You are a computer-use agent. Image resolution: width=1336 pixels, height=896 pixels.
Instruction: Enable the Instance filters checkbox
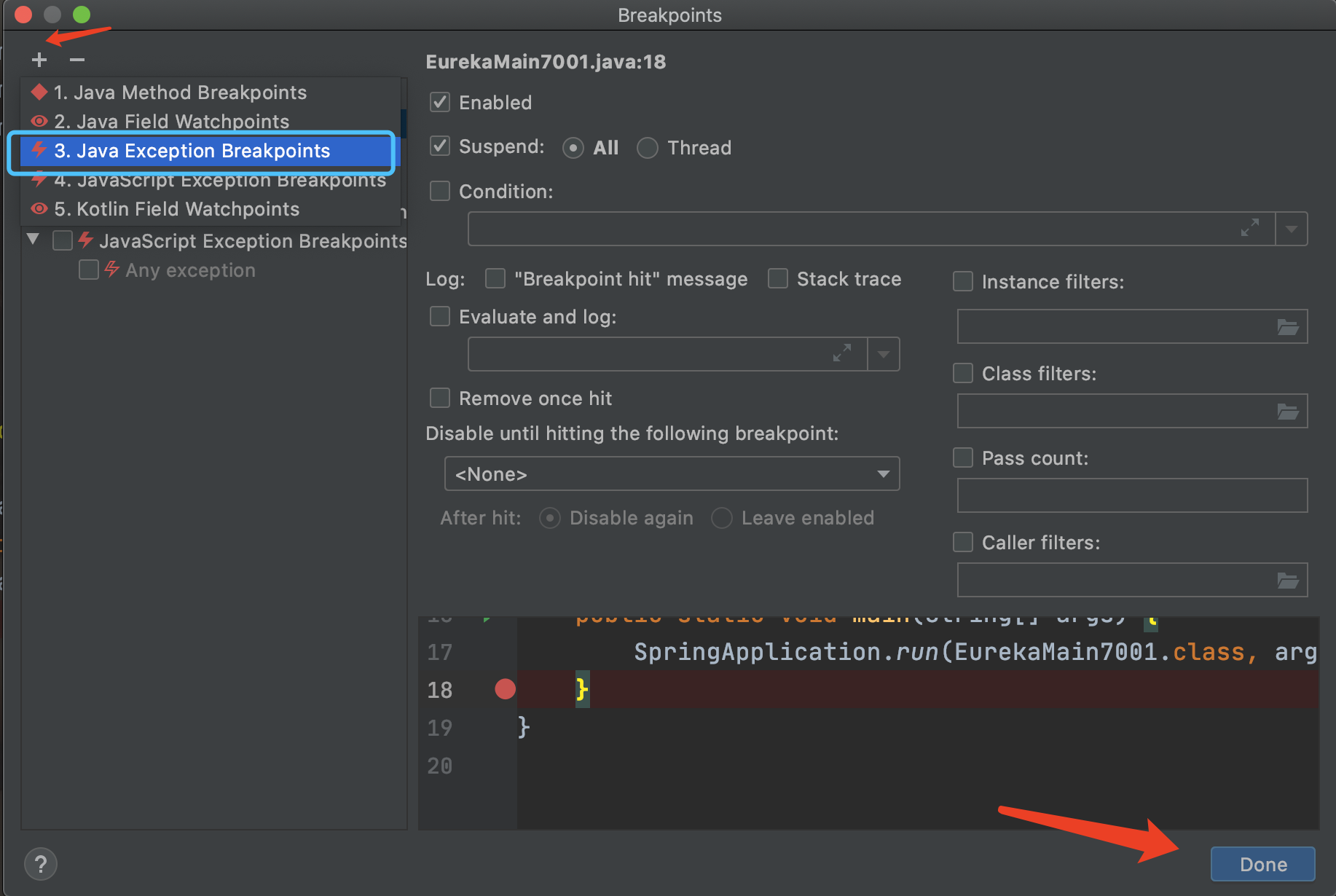pyautogui.click(x=963, y=281)
